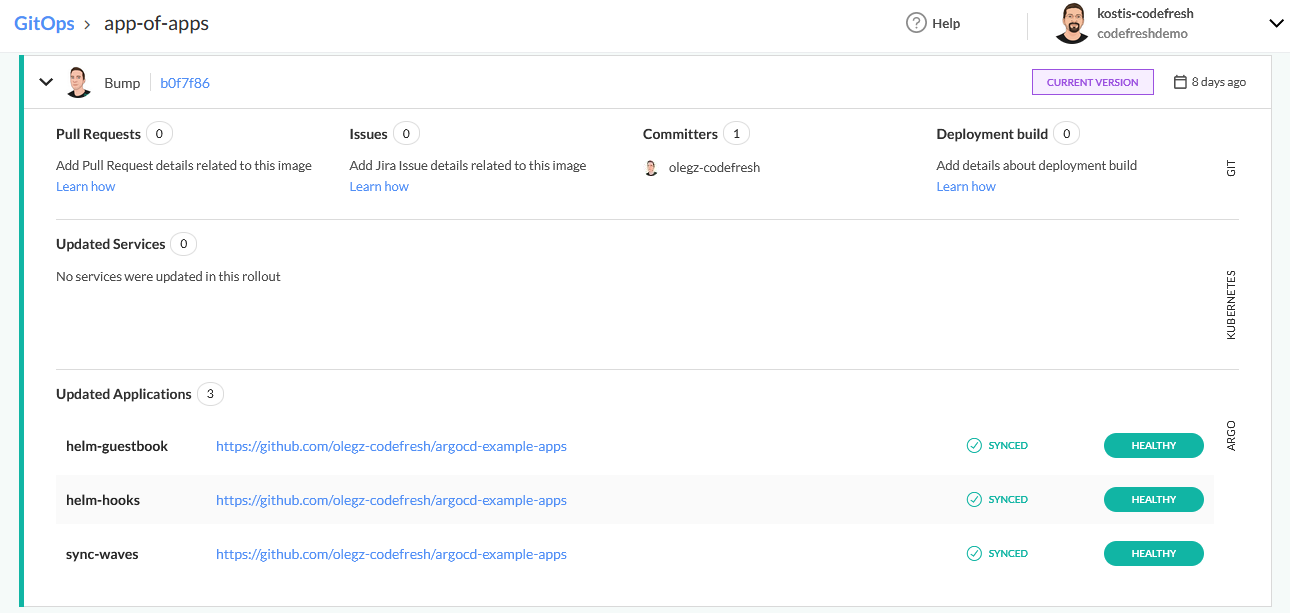Click Learn how under Pull Requests
Image resolution: width=1290 pixels, height=613 pixels.
coord(85,187)
